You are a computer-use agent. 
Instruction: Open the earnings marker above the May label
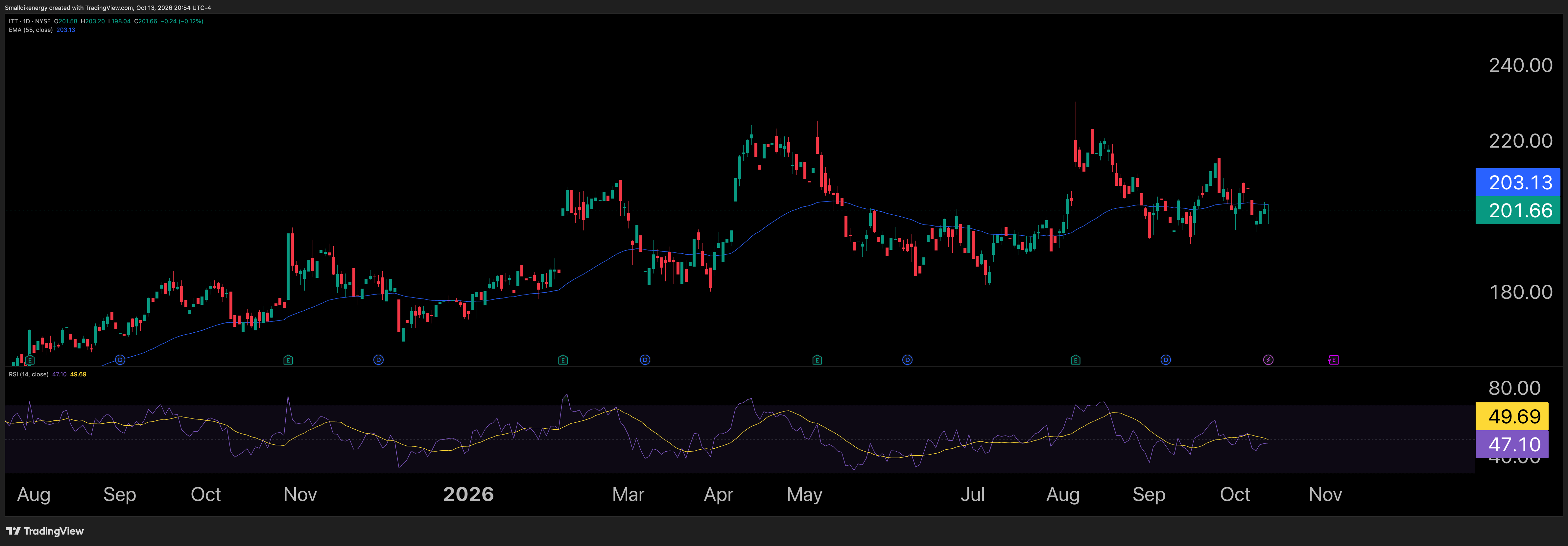(x=818, y=360)
